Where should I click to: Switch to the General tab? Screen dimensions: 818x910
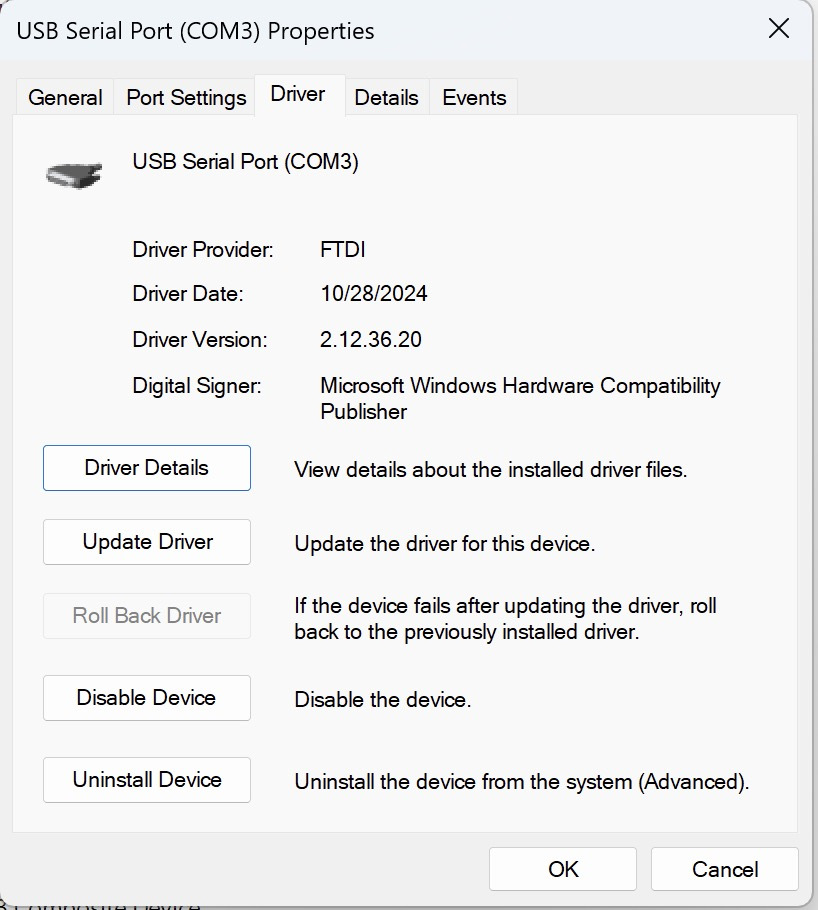tap(65, 98)
